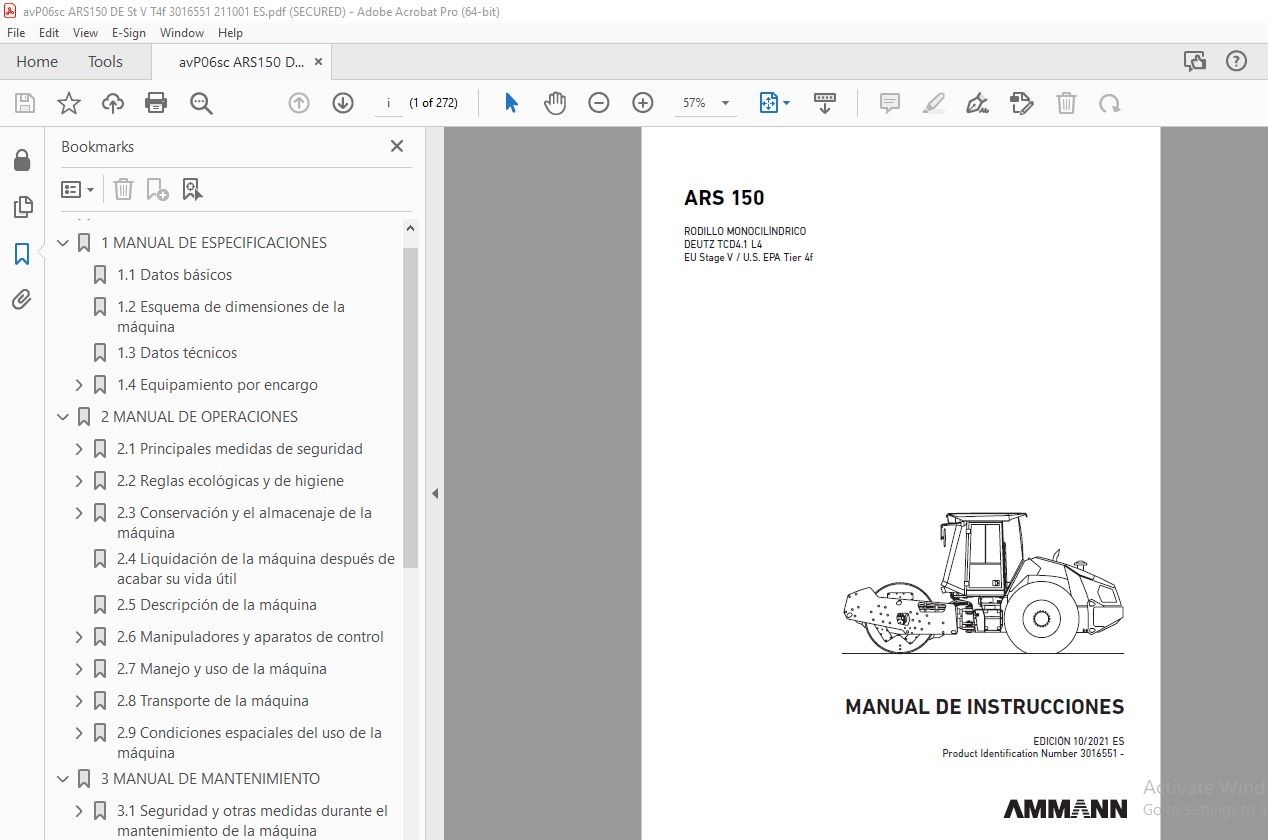This screenshot has width=1268, height=840.
Task: Open the notifications chat icon
Action: pyautogui.click(x=1195, y=61)
